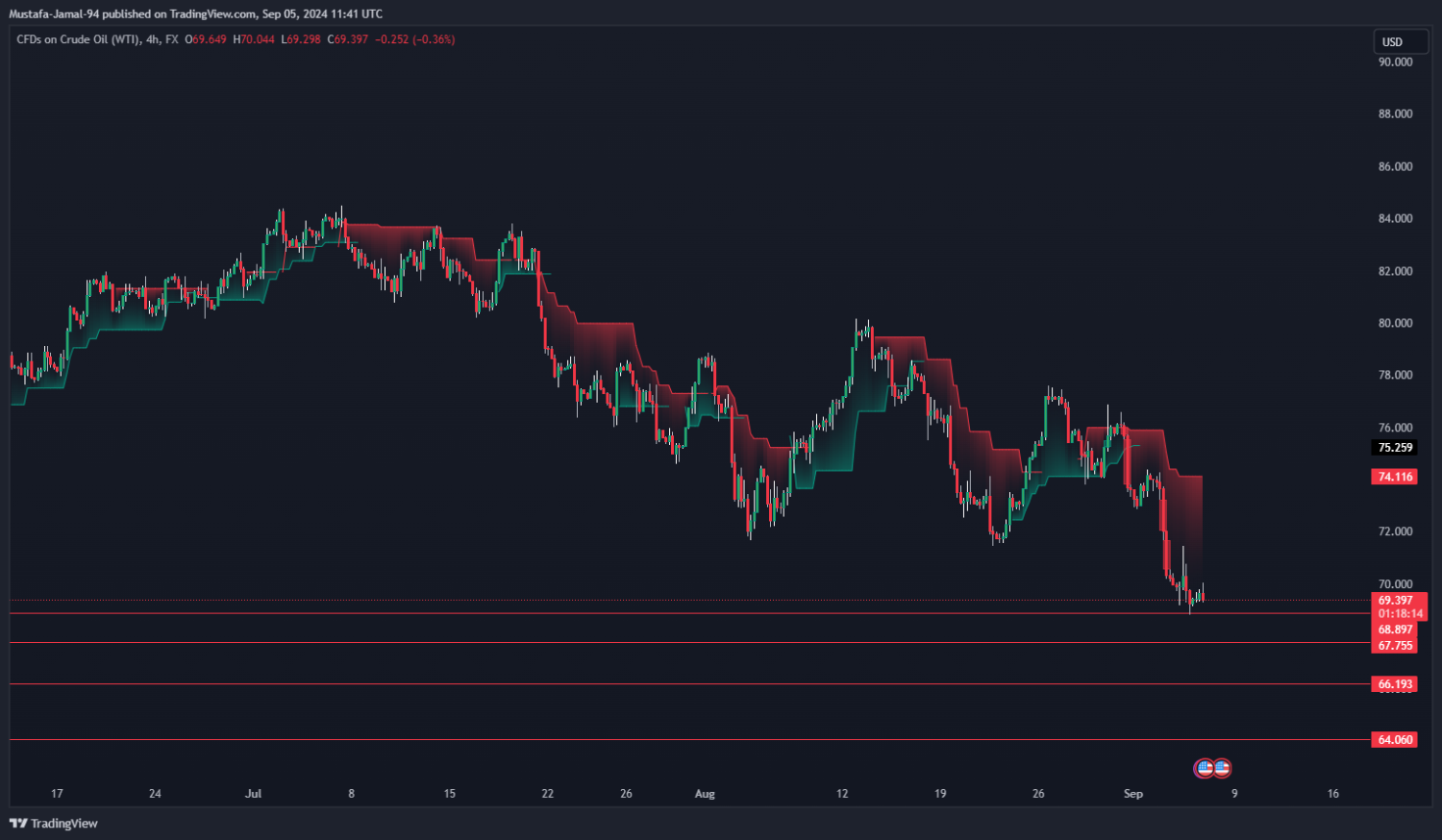Click the Aug label on time axis
This screenshot has height=840, width=1442.
tap(705, 794)
